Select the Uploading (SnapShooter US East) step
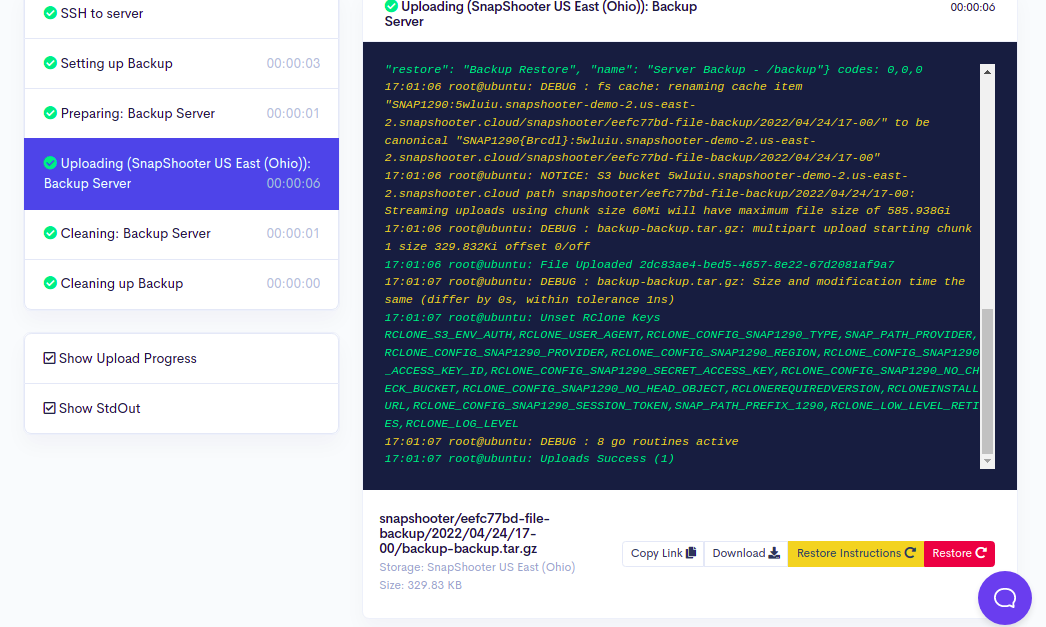The width and height of the screenshot is (1046, 627). (x=181, y=174)
